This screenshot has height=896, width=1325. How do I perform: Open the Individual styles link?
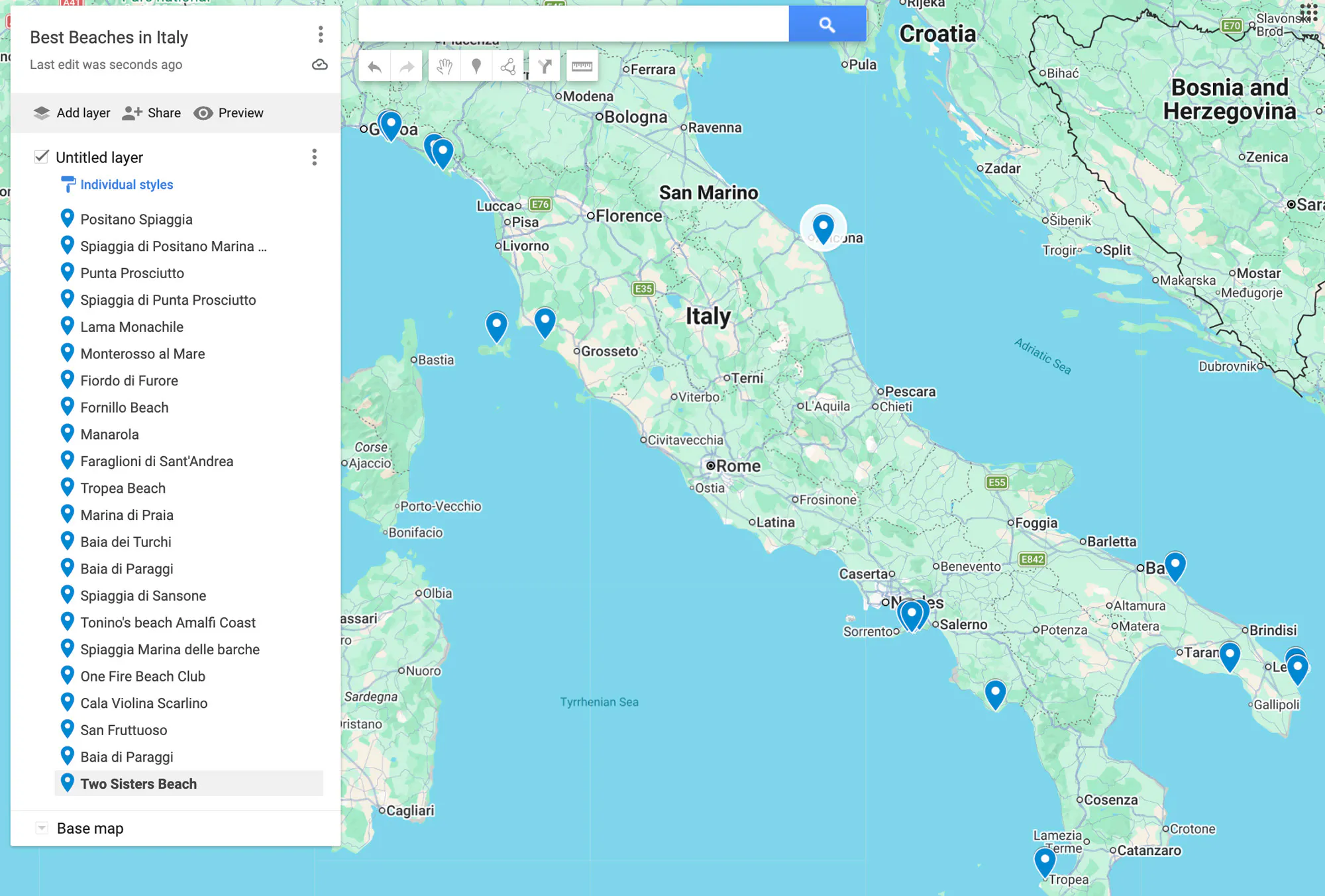click(126, 184)
